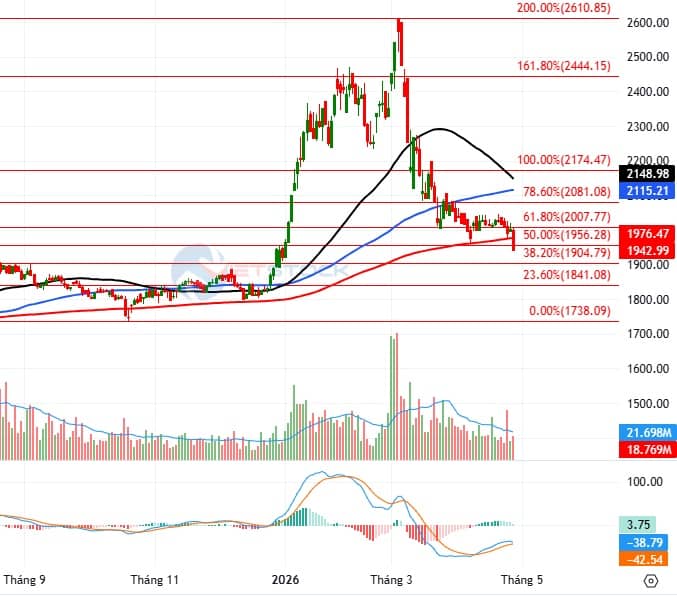Click the 2026 time axis label
677x596 pixels.
point(285,580)
